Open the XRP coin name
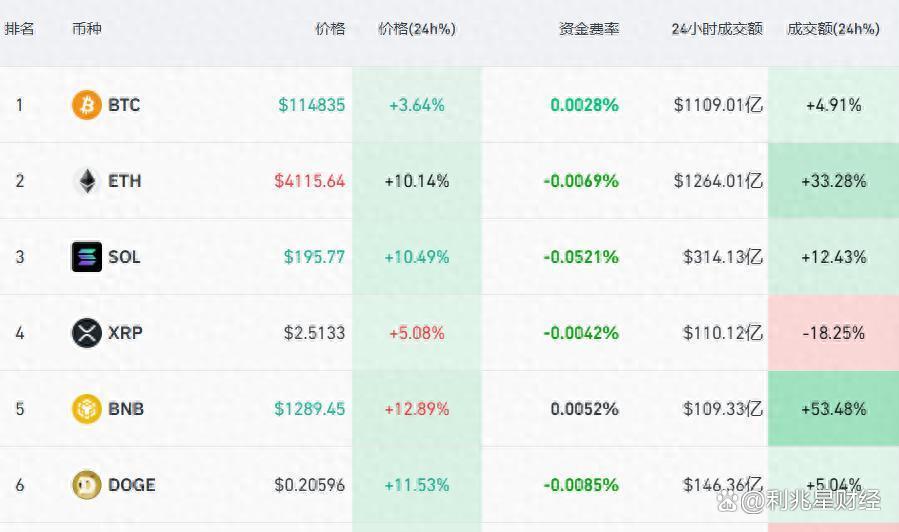Screen dimensions: 899x532 [125, 333]
